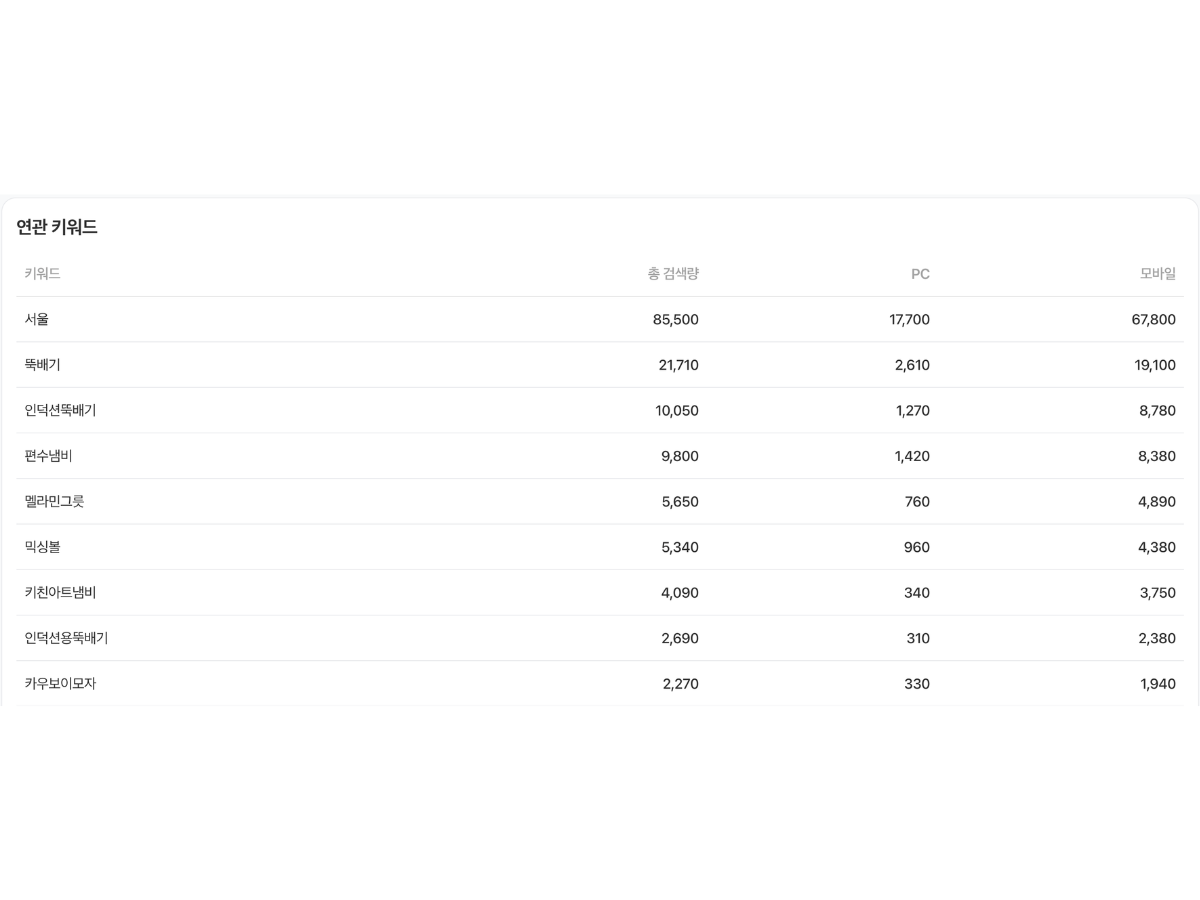Open the 키친아트냄비 keyword

click(x=61, y=593)
